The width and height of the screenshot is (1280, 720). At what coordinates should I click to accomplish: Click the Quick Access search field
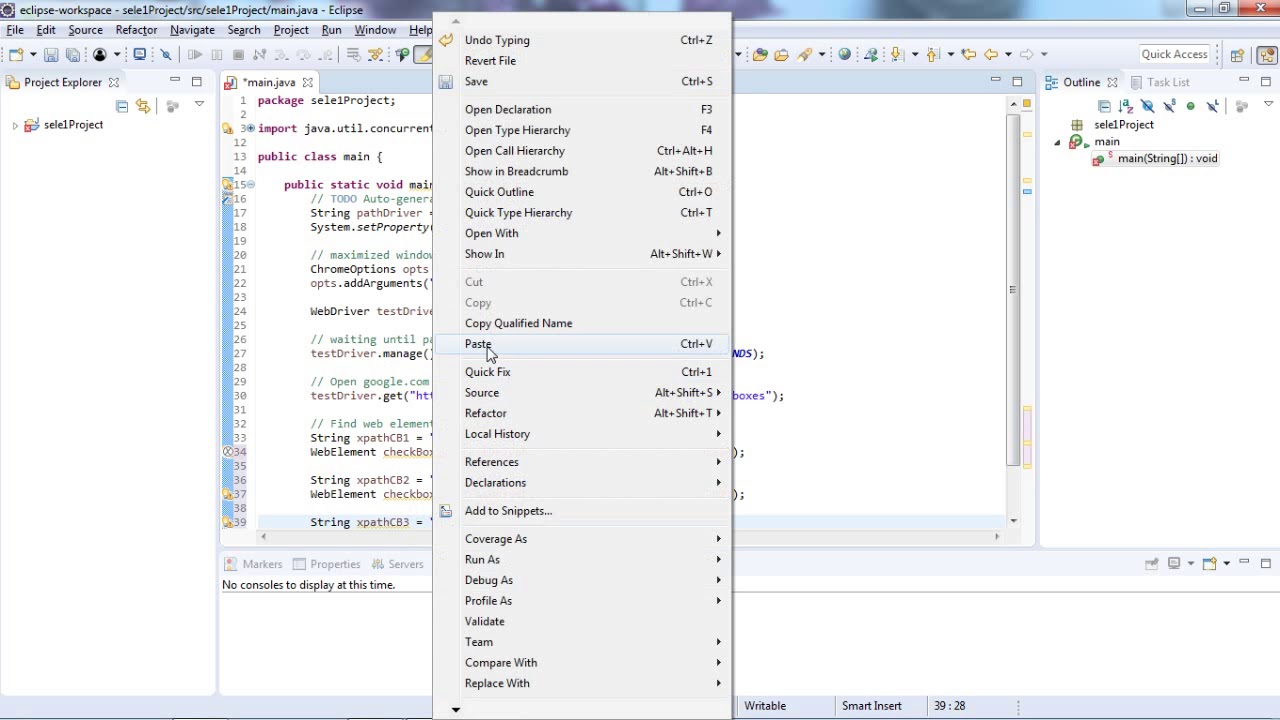1174,55
